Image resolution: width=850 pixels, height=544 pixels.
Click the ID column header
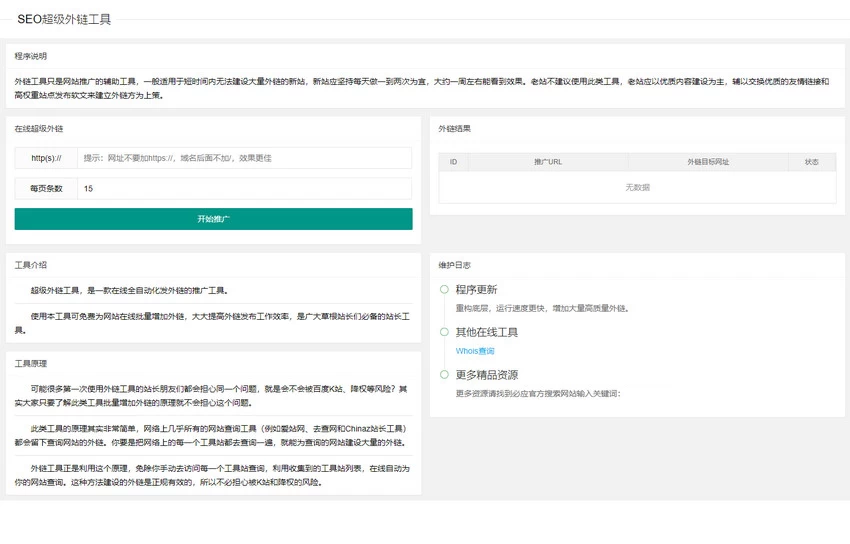point(453,162)
